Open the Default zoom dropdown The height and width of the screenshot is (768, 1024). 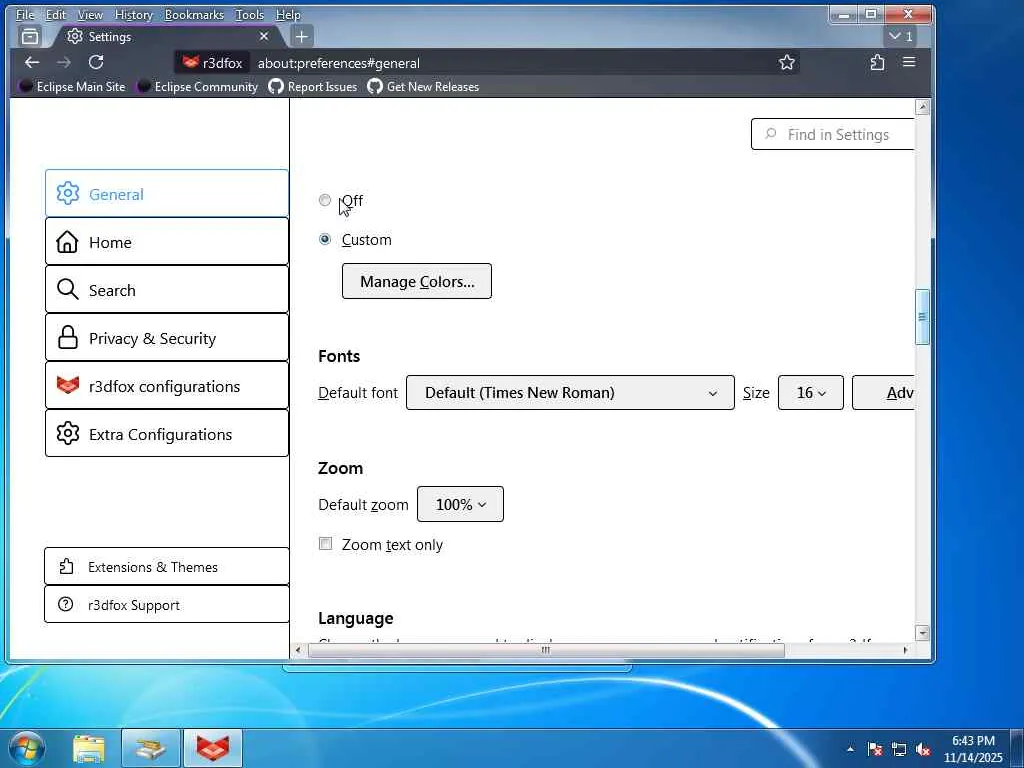460,504
